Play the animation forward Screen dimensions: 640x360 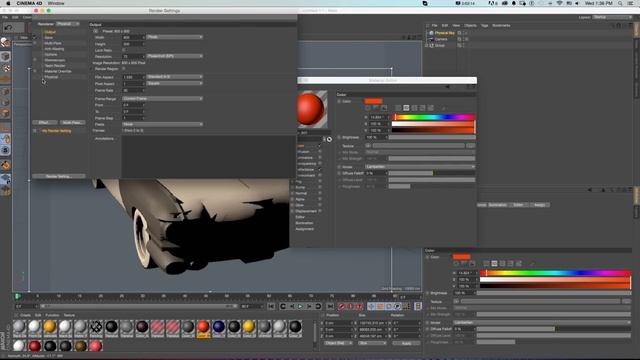(x=300, y=306)
